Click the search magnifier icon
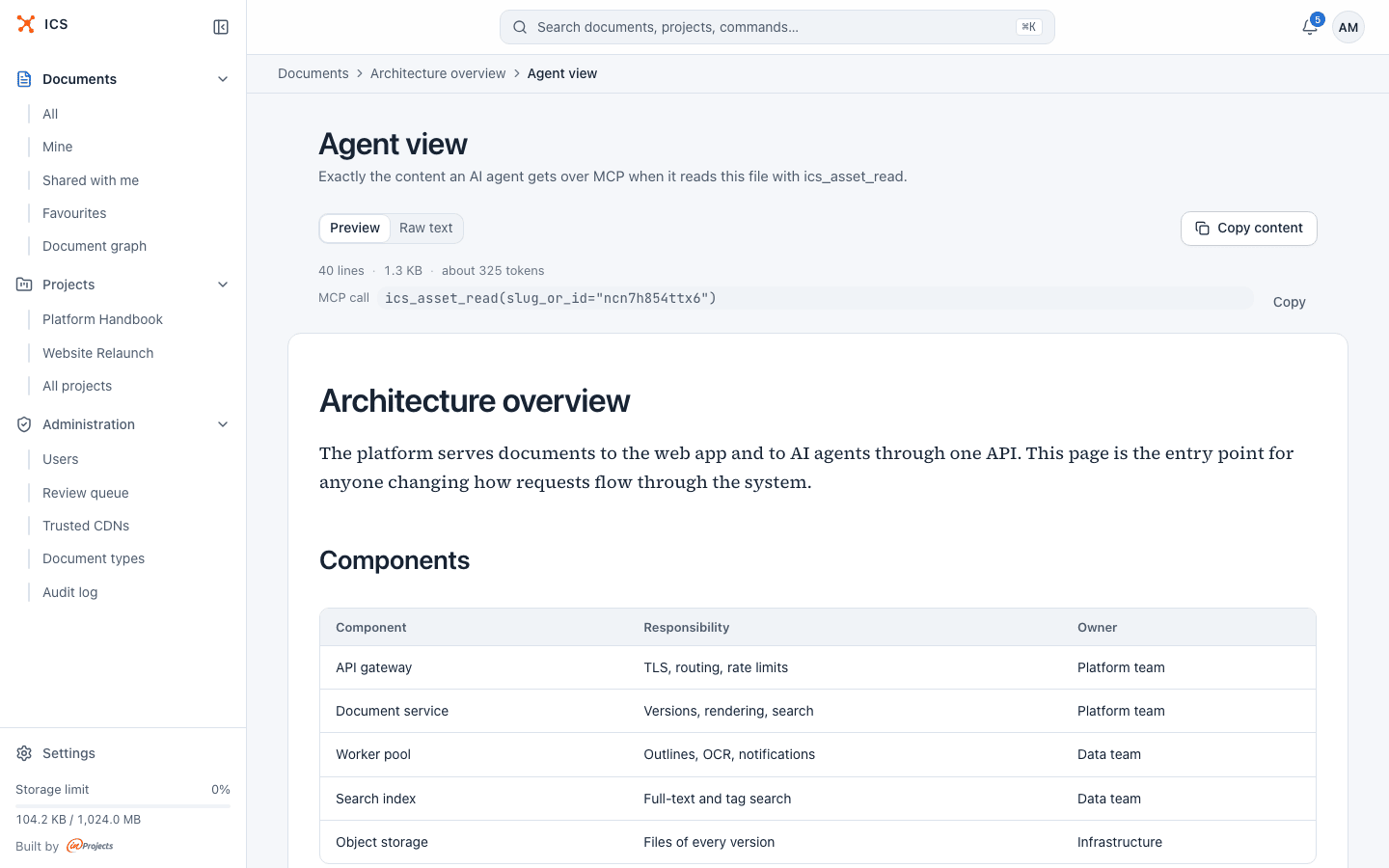1389x868 pixels. [520, 27]
